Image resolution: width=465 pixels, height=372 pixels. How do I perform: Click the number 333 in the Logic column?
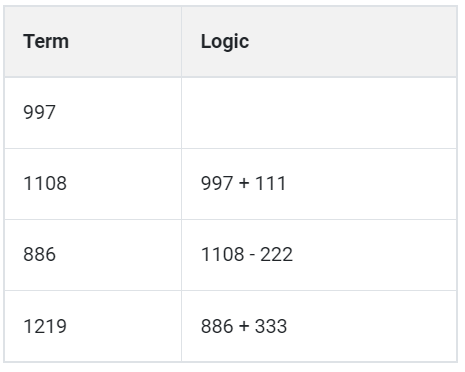[271, 326]
